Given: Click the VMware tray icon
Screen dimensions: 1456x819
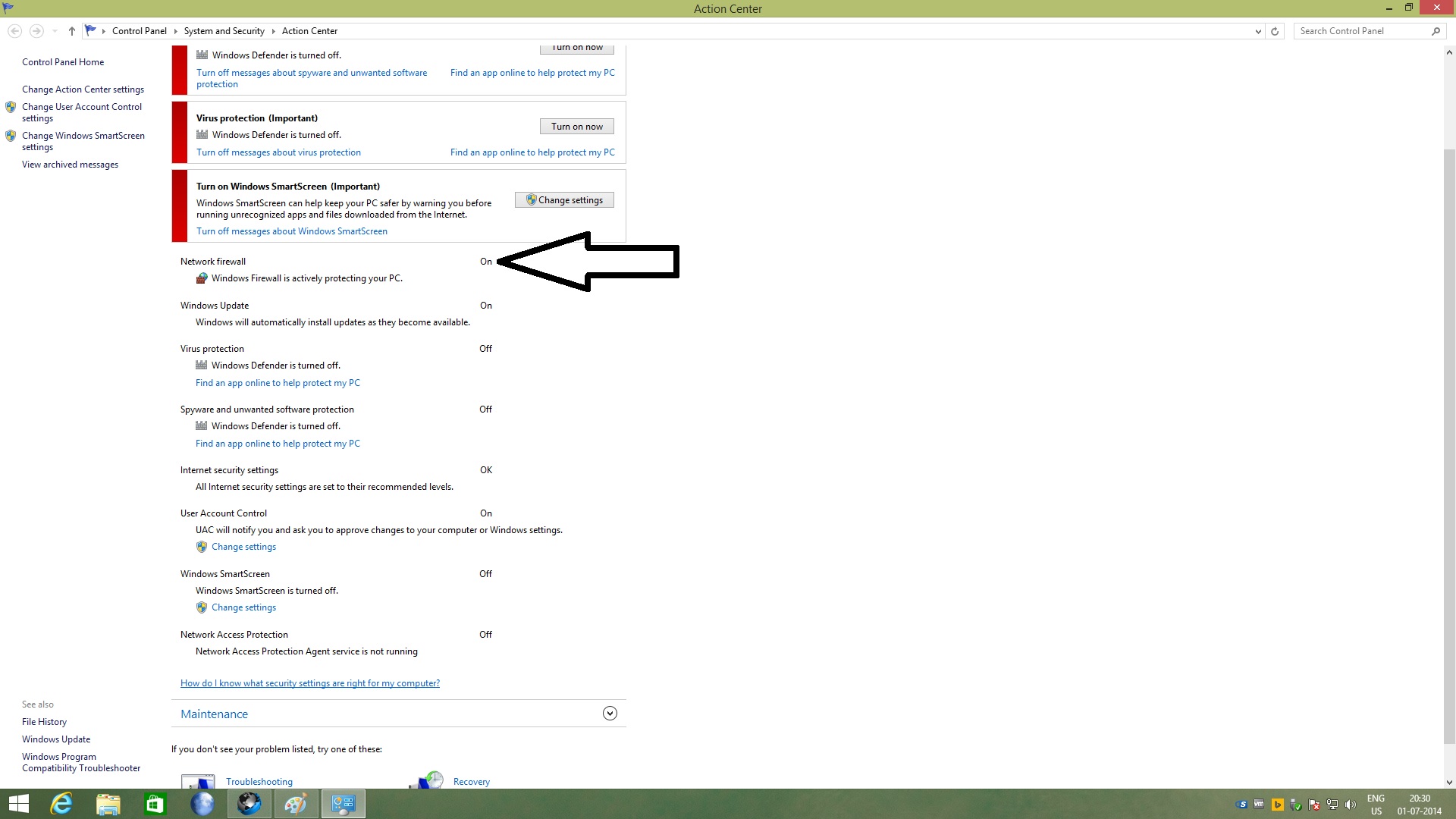Looking at the screenshot, I should pos(1259,804).
